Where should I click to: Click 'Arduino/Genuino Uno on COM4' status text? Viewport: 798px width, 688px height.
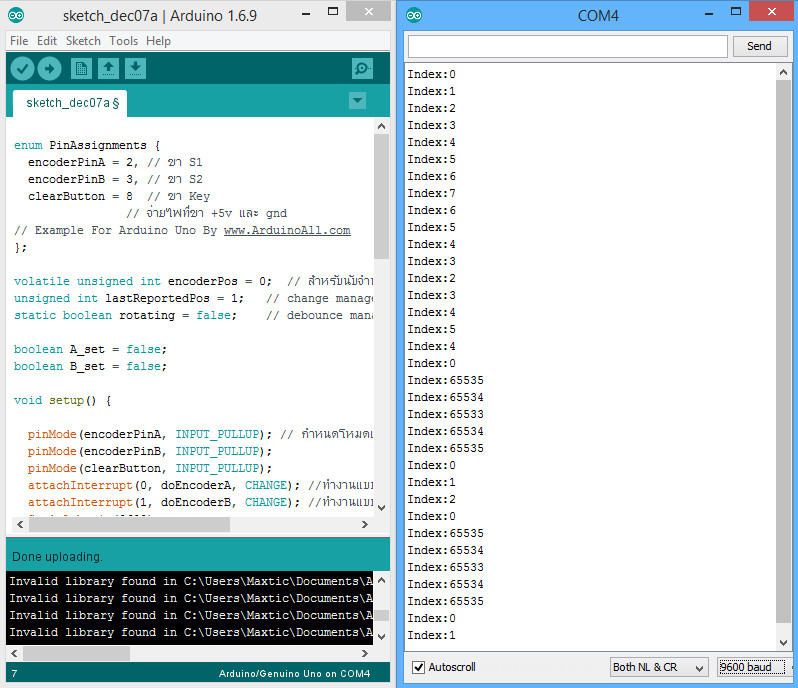[295, 674]
